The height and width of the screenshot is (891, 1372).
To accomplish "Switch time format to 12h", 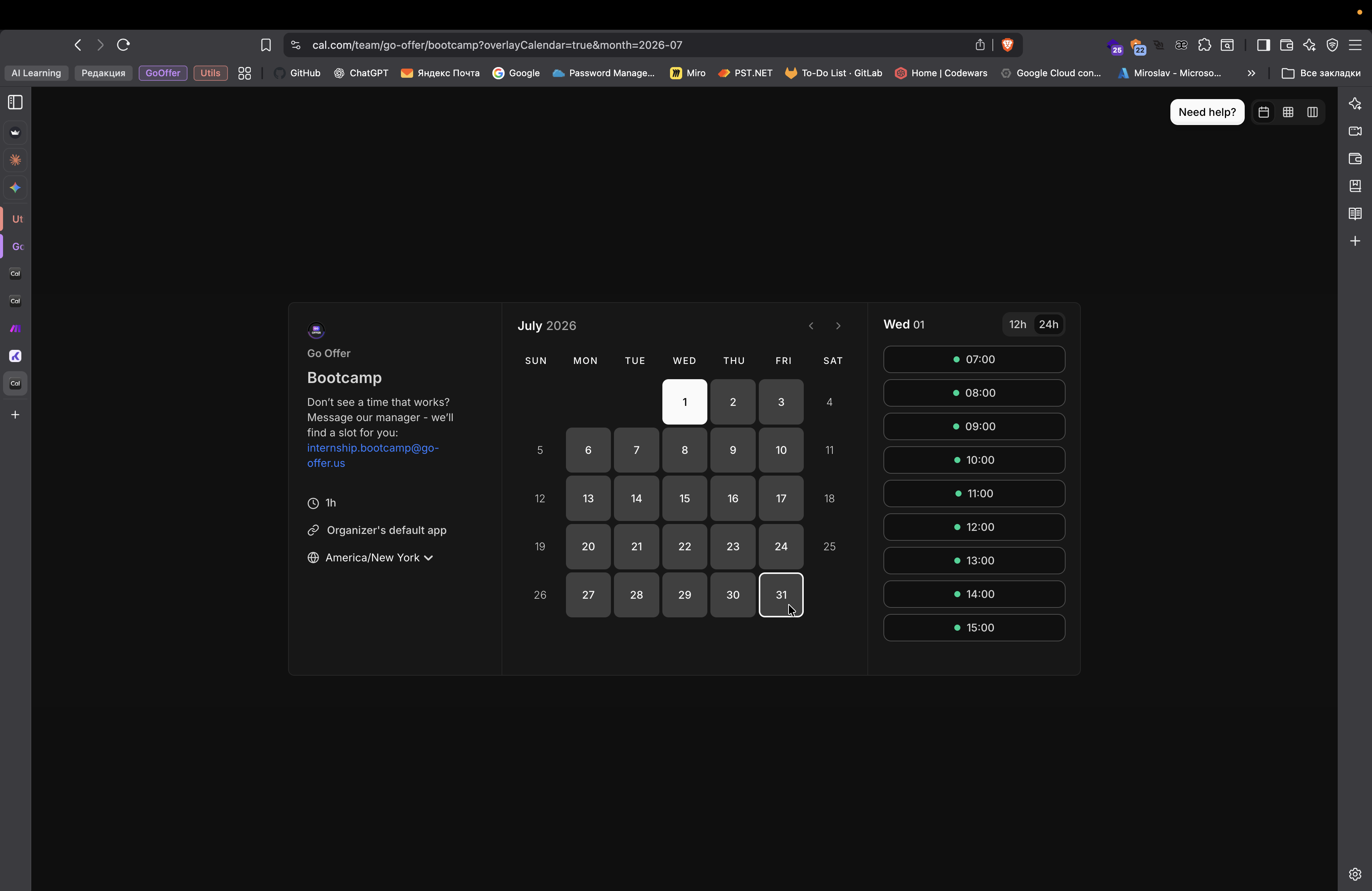I will pos(1018,324).
